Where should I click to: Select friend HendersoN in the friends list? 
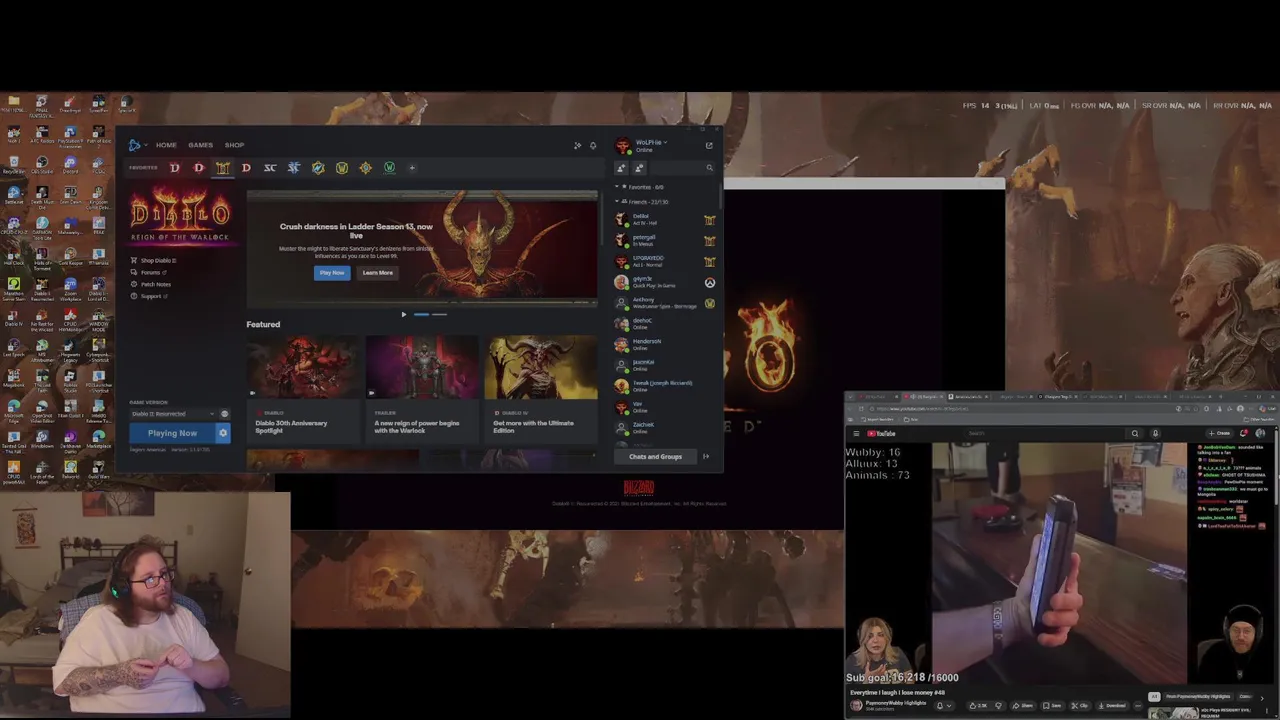point(665,344)
